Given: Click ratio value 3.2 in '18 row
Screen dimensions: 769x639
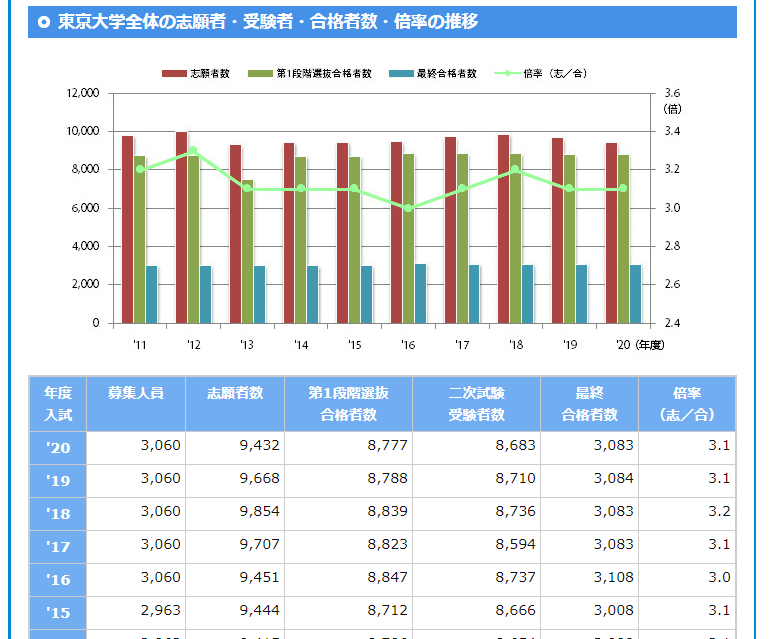Looking at the screenshot, I should 719,511.
